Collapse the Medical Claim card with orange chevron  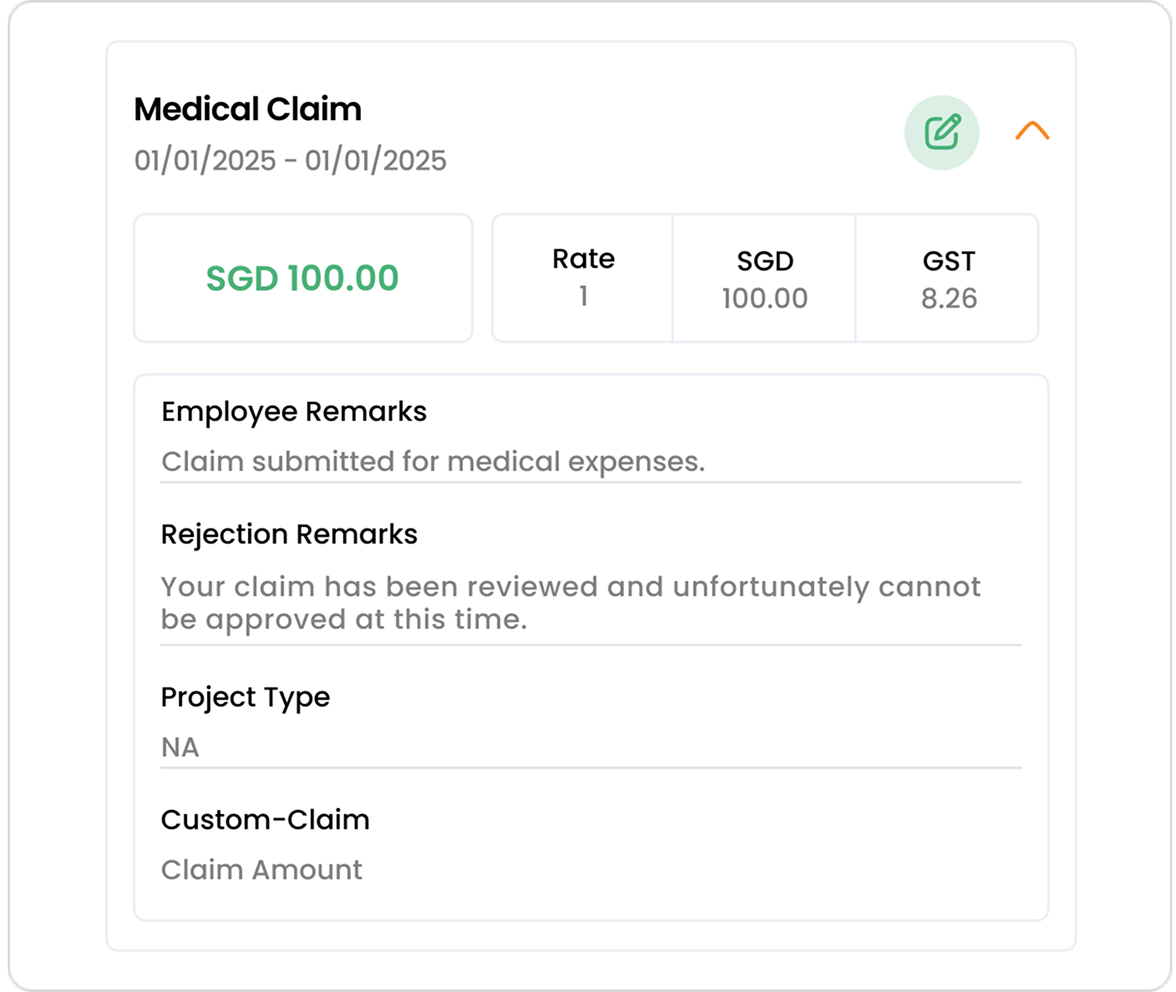pyautogui.click(x=1032, y=131)
